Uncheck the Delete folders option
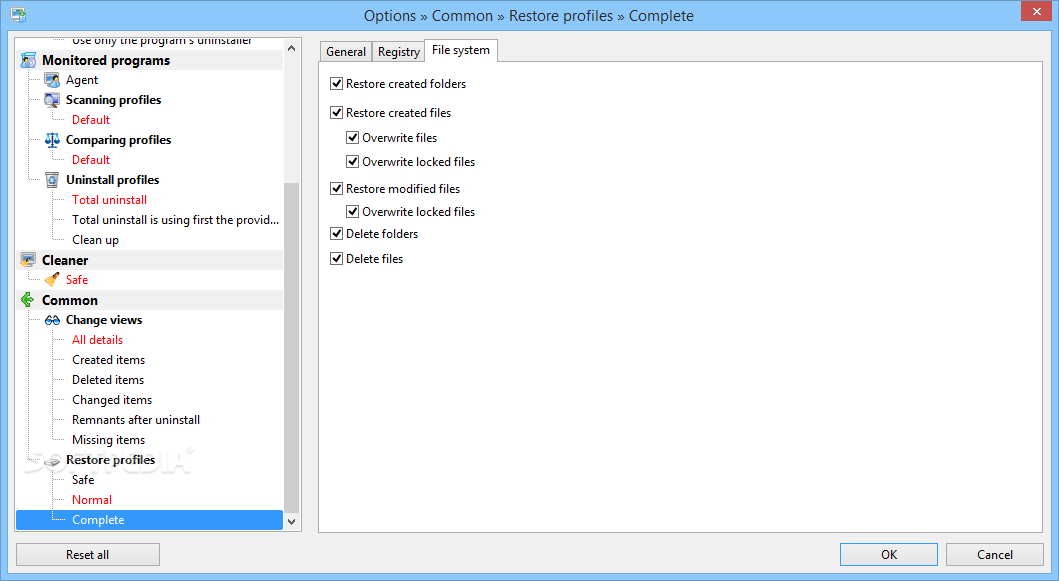This screenshot has width=1059, height=581. click(336, 234)
